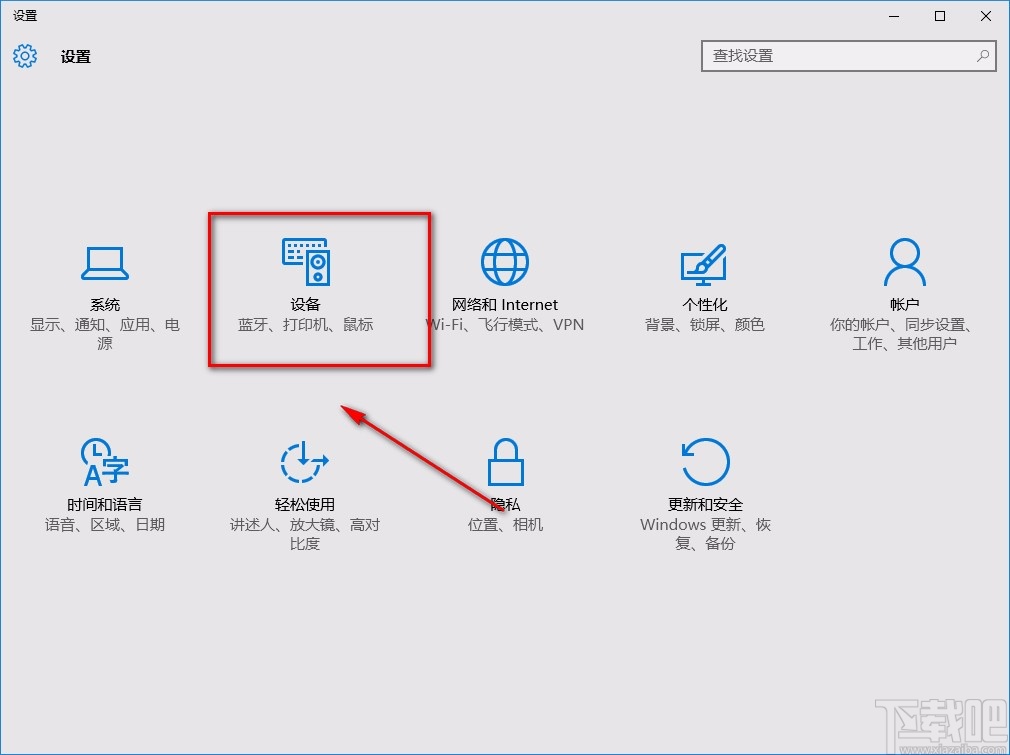Image resolution: width=1010 pixels, height=755 pixels.
Task: Select the 位置、相机 text under 隐私
Action: click(x=504, y=524)
